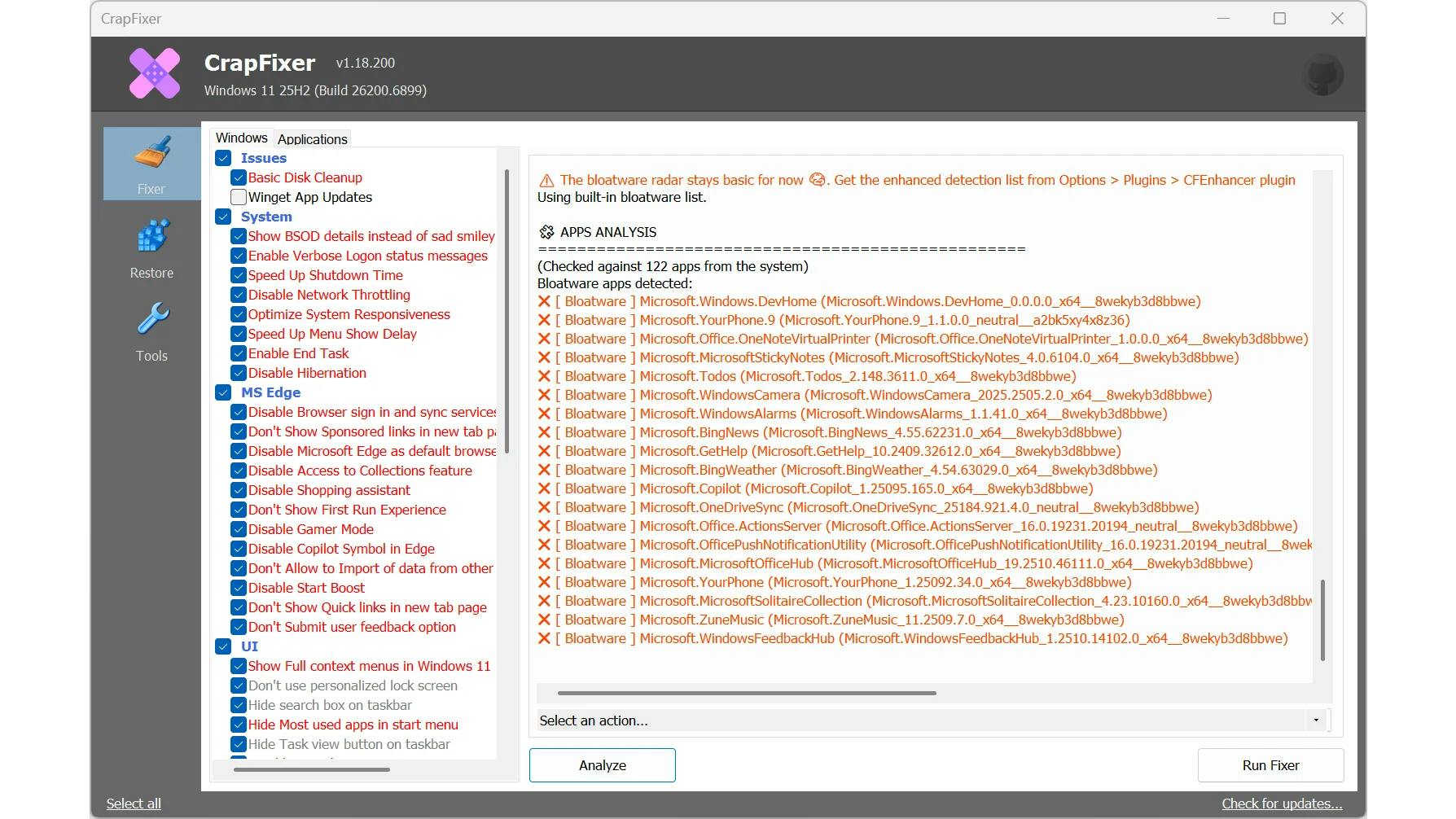Click the Select all link
Screen dimensions: 1456x819
[x=134, y=804]
